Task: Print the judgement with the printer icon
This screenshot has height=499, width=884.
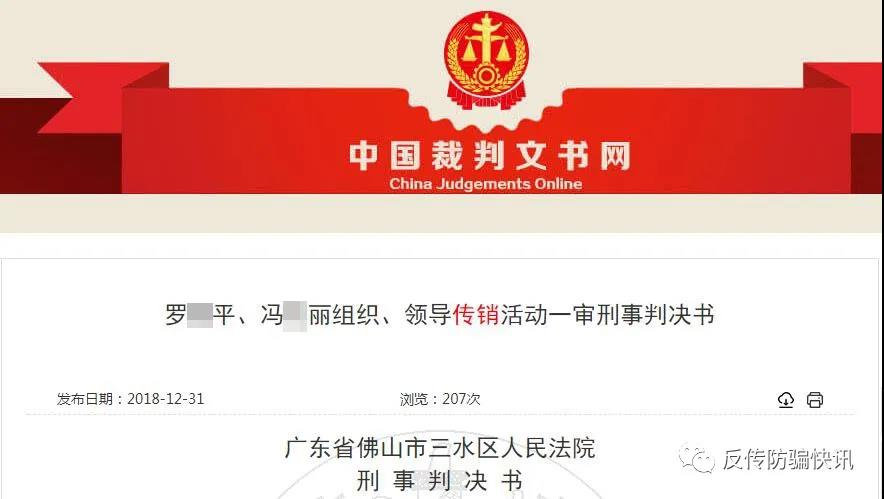Action: tap(815, 400)
